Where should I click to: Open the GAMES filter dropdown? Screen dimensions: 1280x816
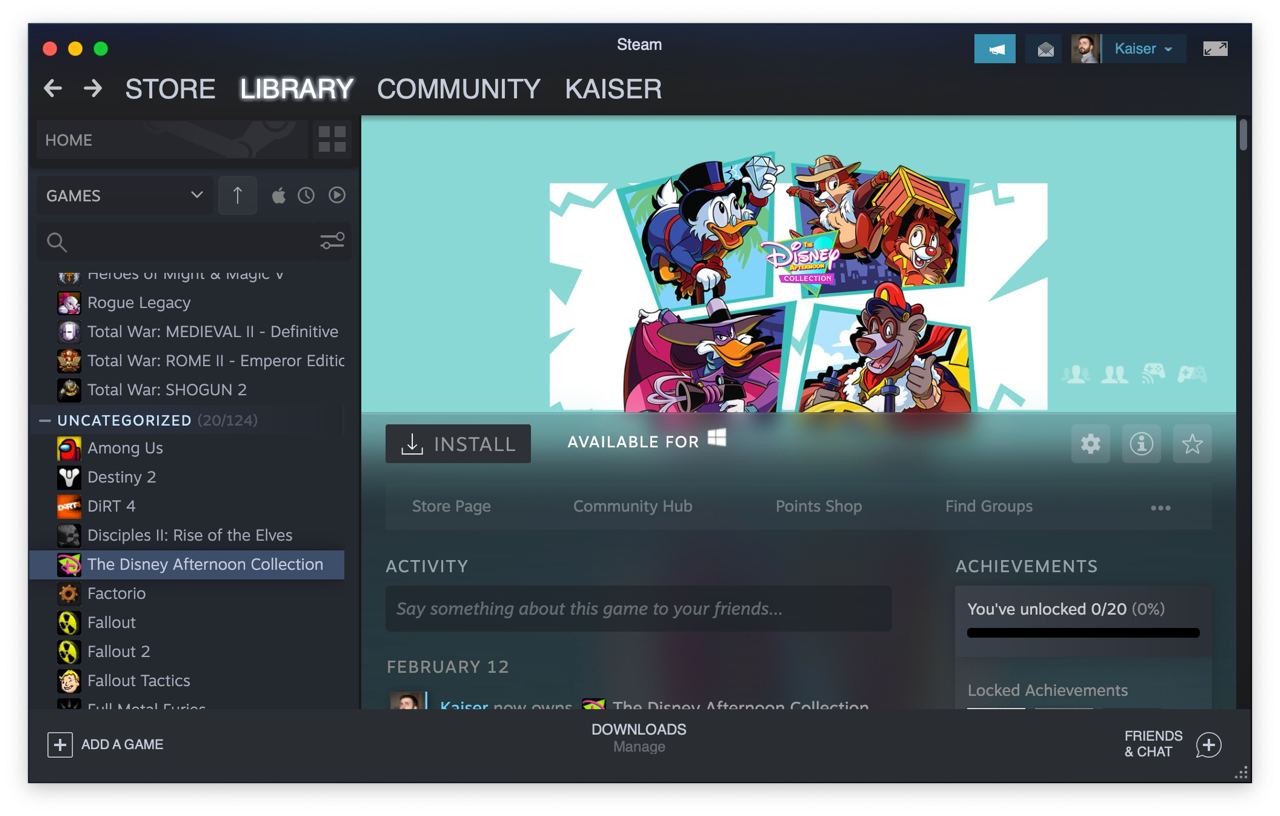(x=124, y=196)
